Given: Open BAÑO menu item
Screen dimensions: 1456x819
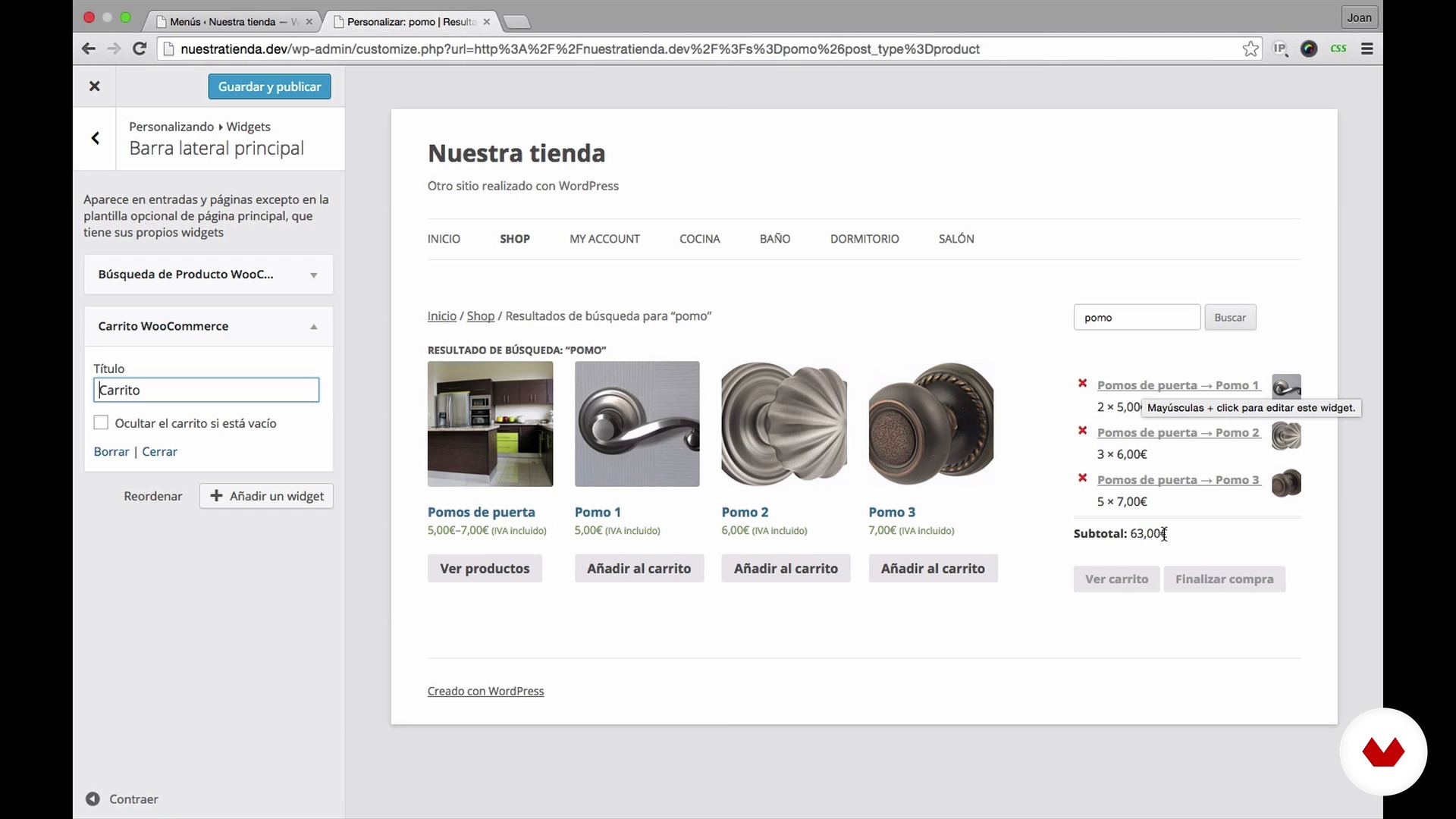Looking at the screenshot, I should (775, 239).
